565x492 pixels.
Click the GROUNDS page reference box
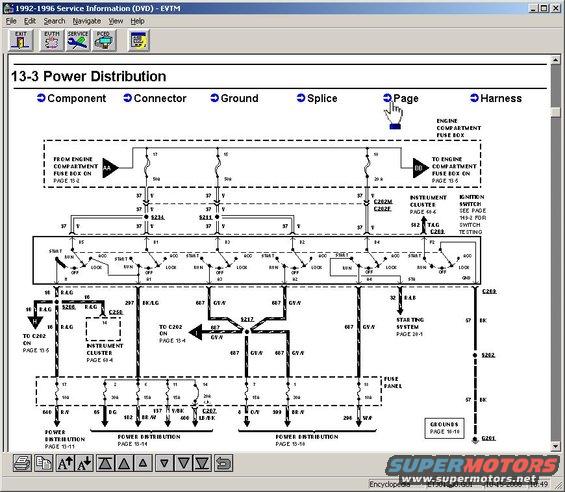444,428
